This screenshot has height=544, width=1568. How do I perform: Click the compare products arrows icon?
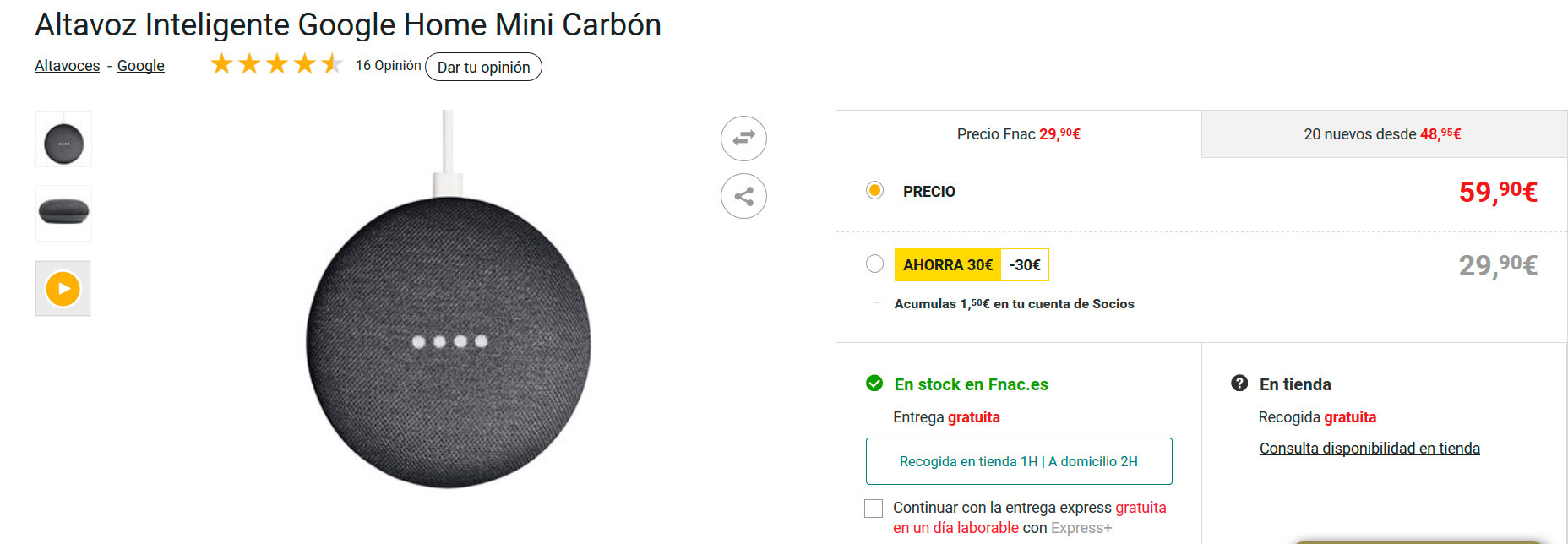[743, 138]
